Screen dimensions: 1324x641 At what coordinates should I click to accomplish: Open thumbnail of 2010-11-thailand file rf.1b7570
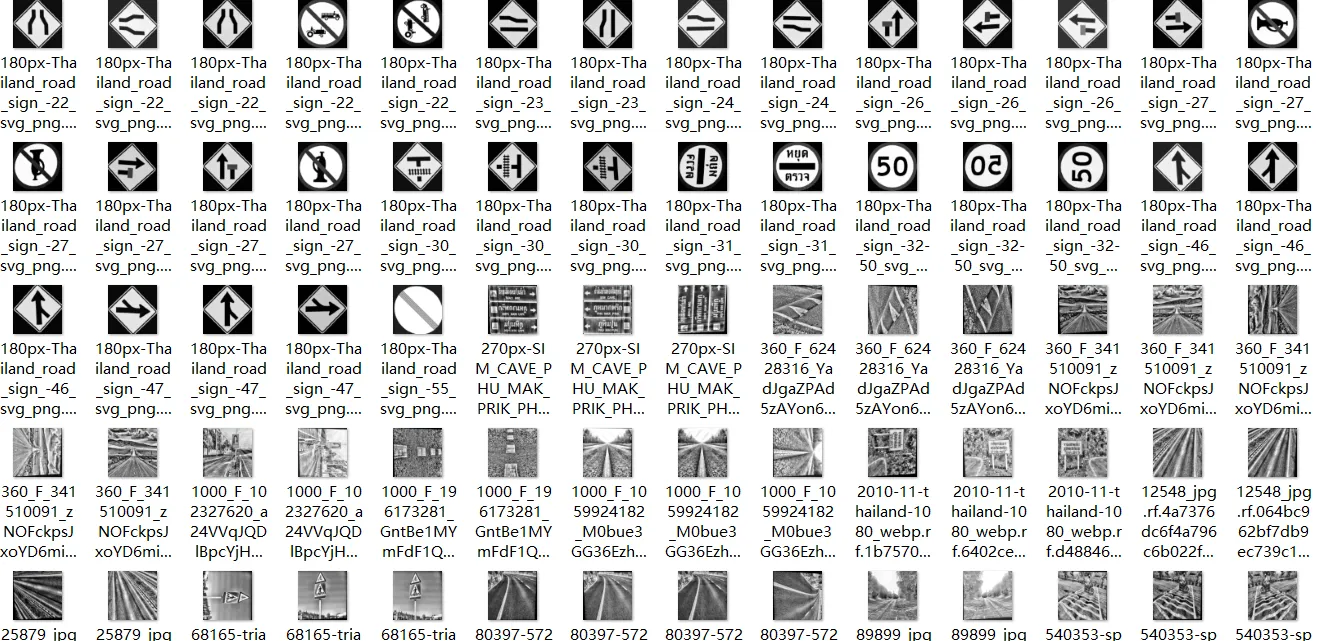tap(893, 453)
